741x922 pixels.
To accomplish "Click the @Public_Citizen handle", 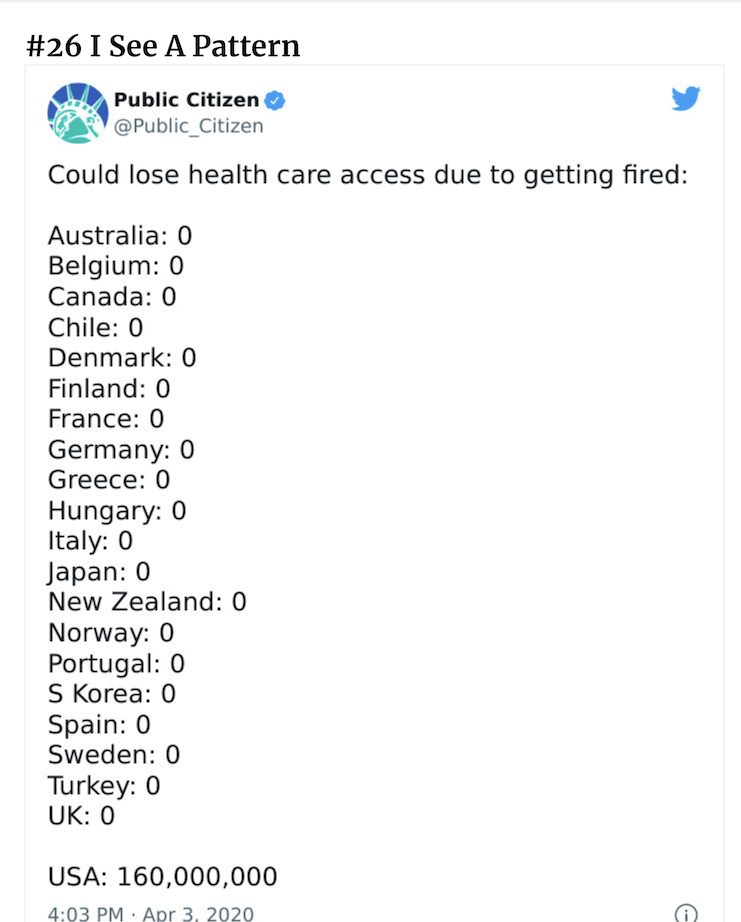I will coord(188,126).
